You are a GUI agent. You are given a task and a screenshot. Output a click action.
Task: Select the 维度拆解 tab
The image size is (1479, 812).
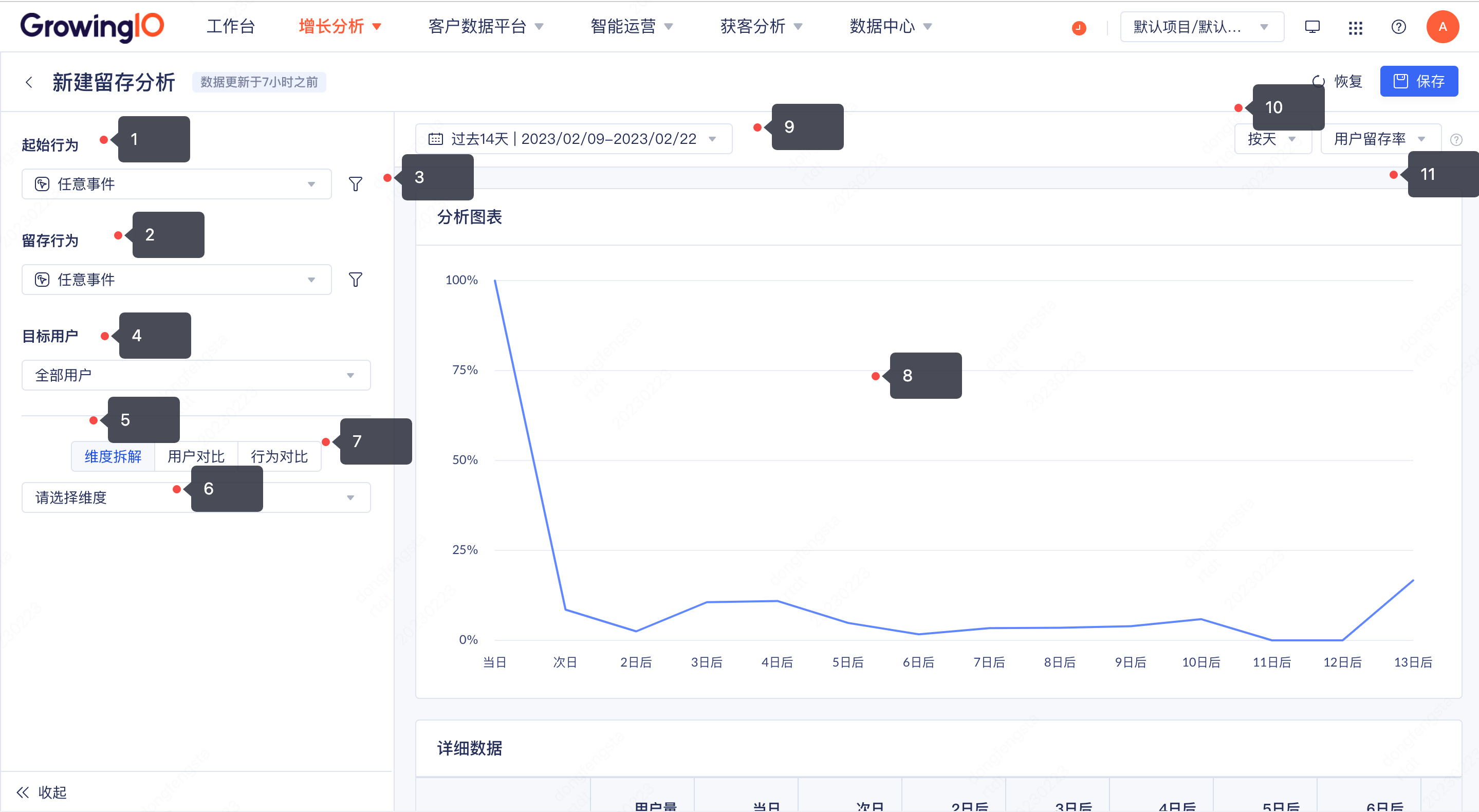click(x=113, y=456)
